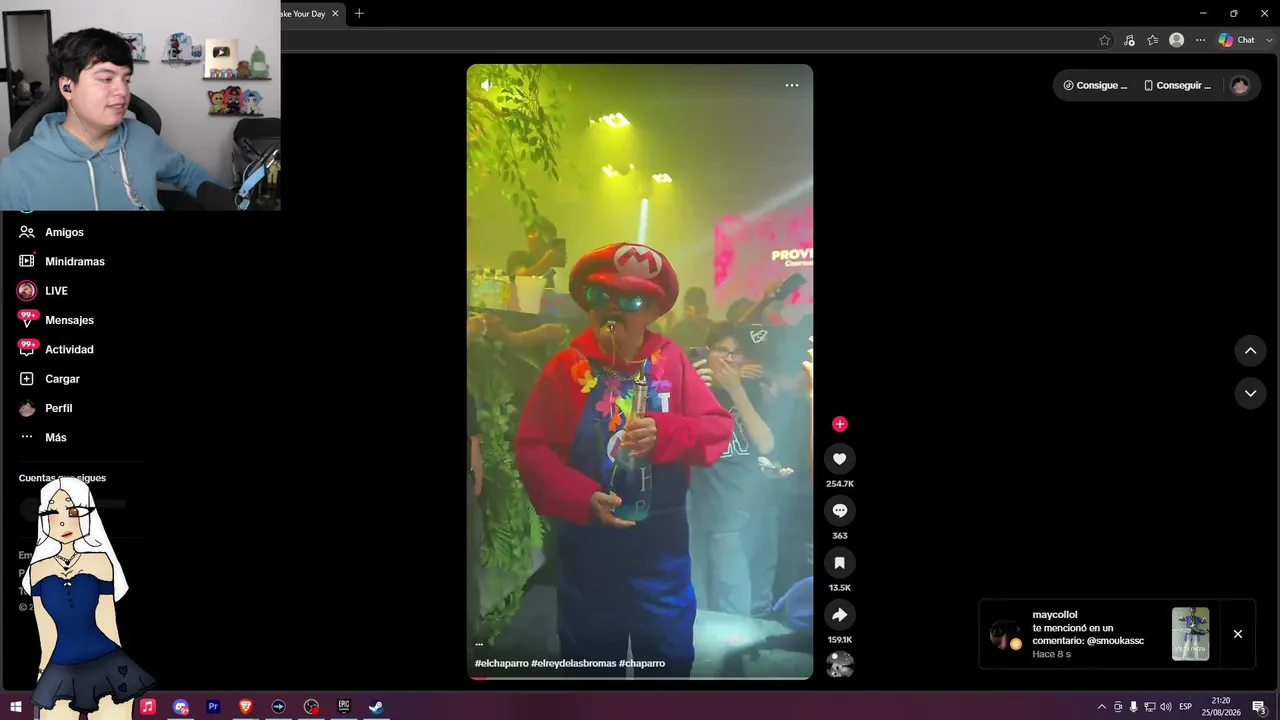Screen dimensions: 1280x720
Task: Expand the video caption ellipsis
Action: tap(479, 645)
